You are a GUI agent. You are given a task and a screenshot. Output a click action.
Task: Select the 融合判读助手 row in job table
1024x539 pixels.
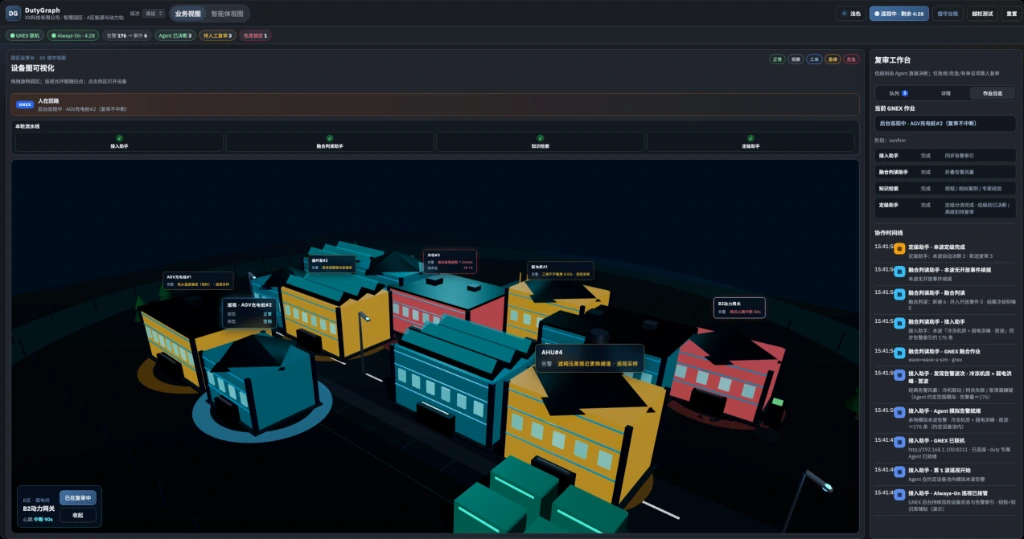tap(945, 172)
